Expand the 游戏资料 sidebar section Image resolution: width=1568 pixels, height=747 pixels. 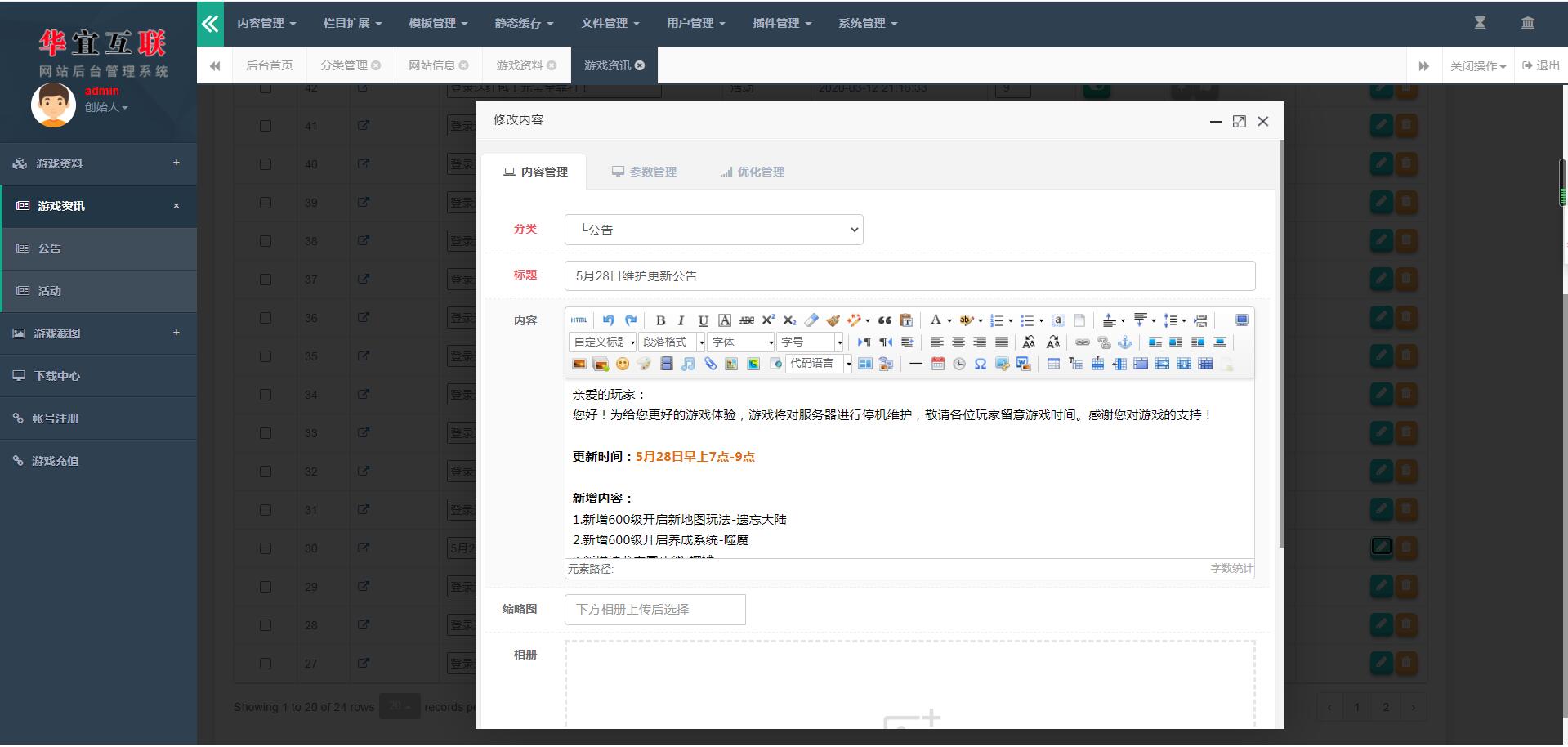pyautogui.click(x=98, y=163)
